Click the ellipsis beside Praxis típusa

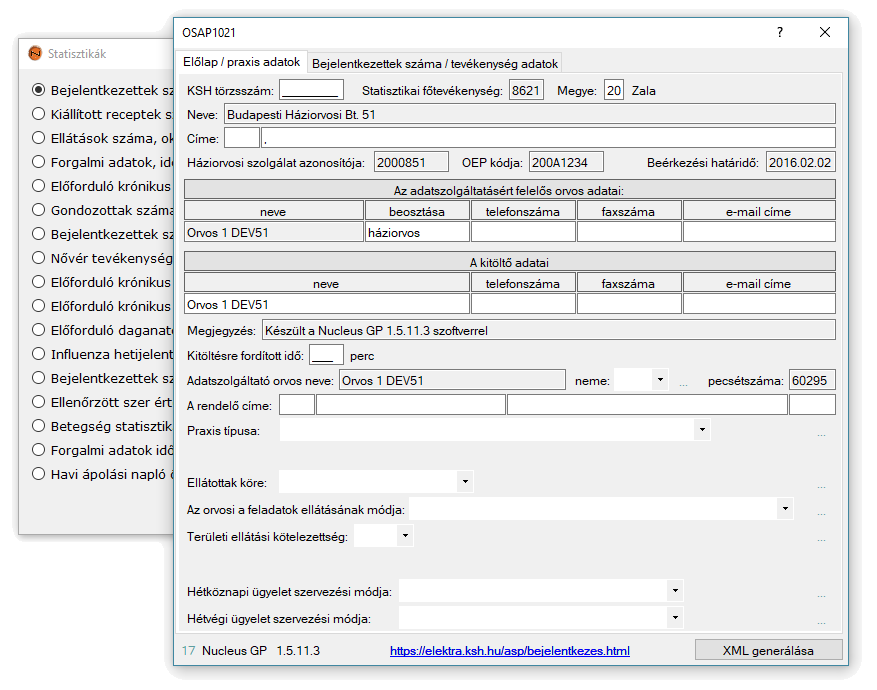coord(821,434)
